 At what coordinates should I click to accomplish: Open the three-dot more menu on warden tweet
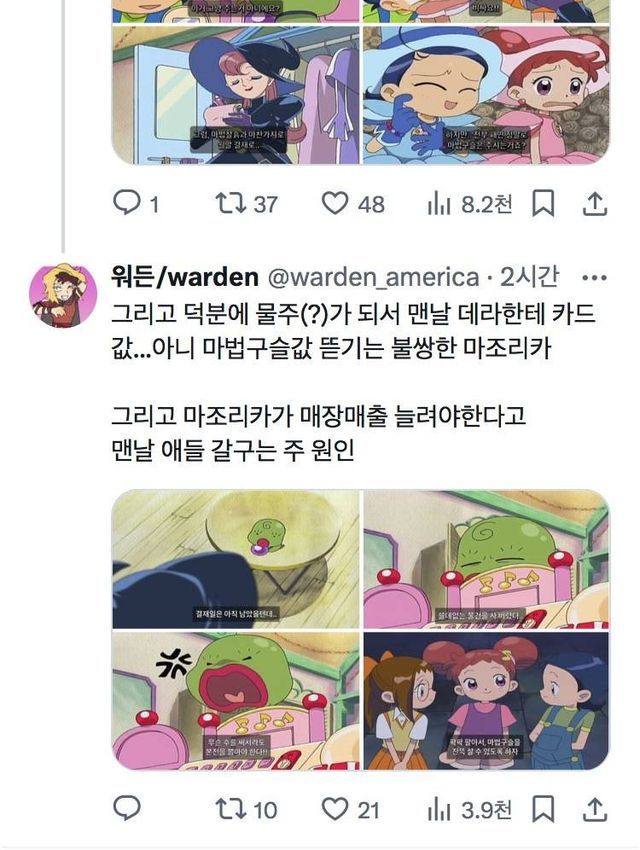tap(594, 278)
